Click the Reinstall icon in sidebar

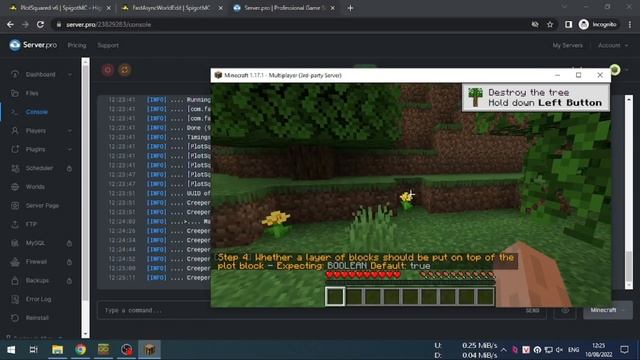click(x=15, y=318)
